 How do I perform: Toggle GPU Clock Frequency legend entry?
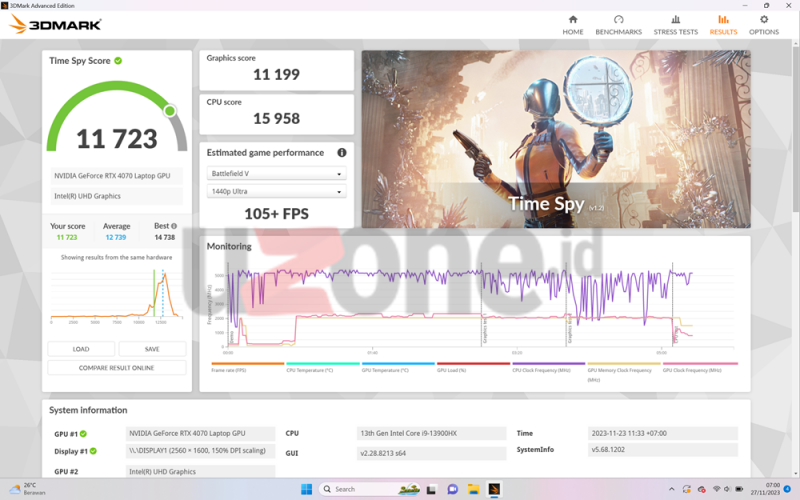tap(699, 367)
